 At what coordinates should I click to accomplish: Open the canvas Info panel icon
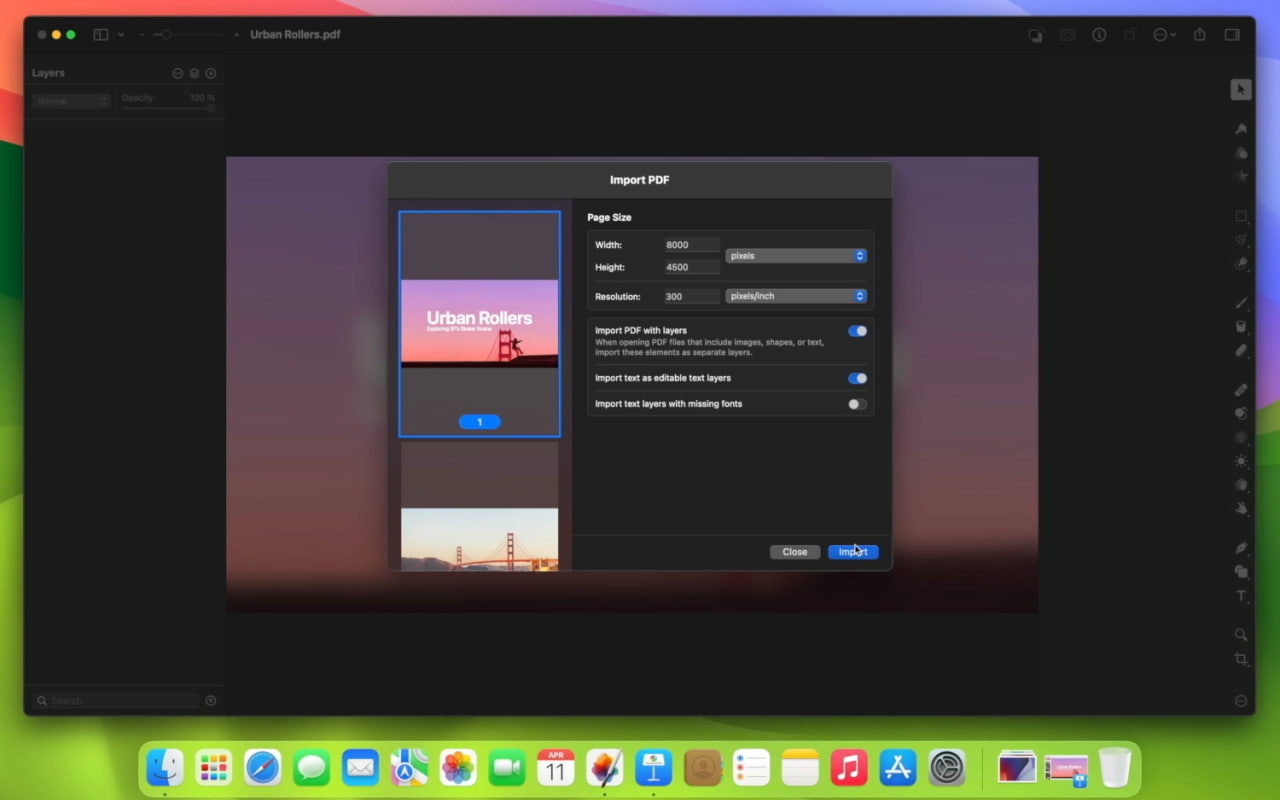point(1099,34)
